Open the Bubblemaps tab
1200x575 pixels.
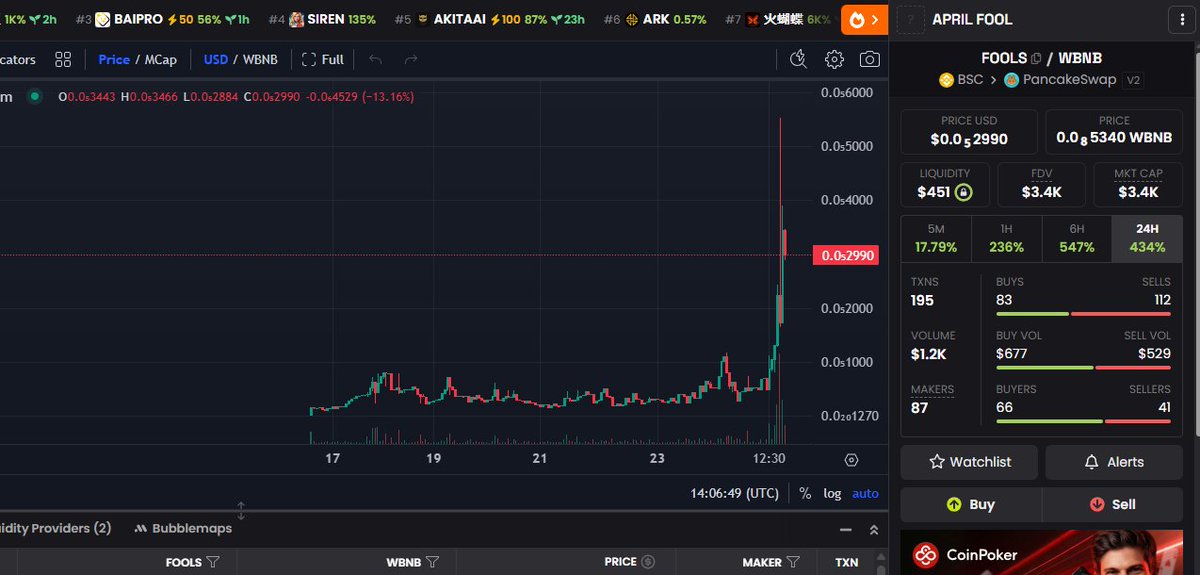[183, 528]
